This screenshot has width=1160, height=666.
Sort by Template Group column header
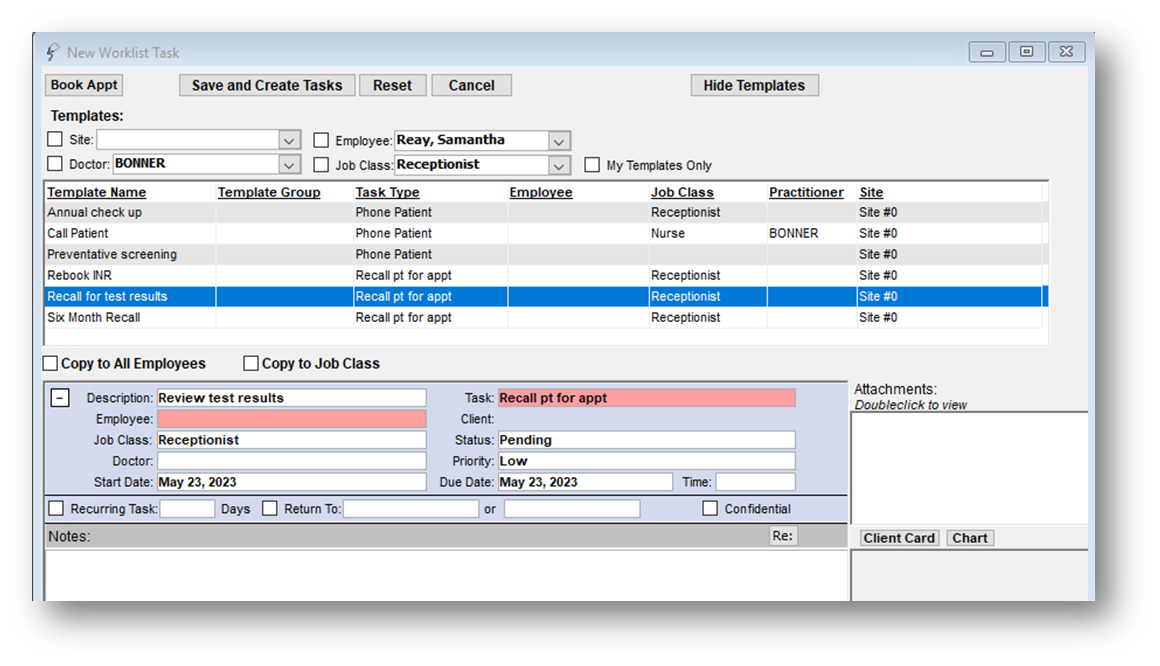(x=269, y=192)
